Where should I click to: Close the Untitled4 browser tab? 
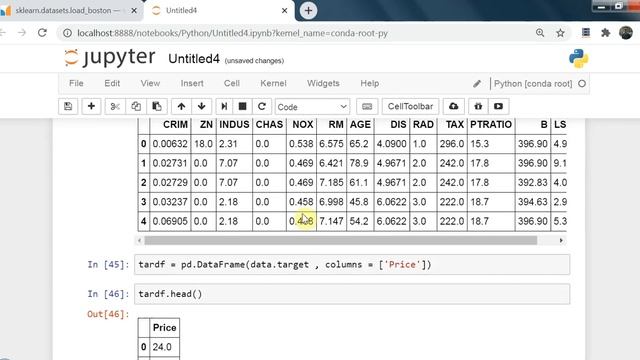[x=284, y=11]
